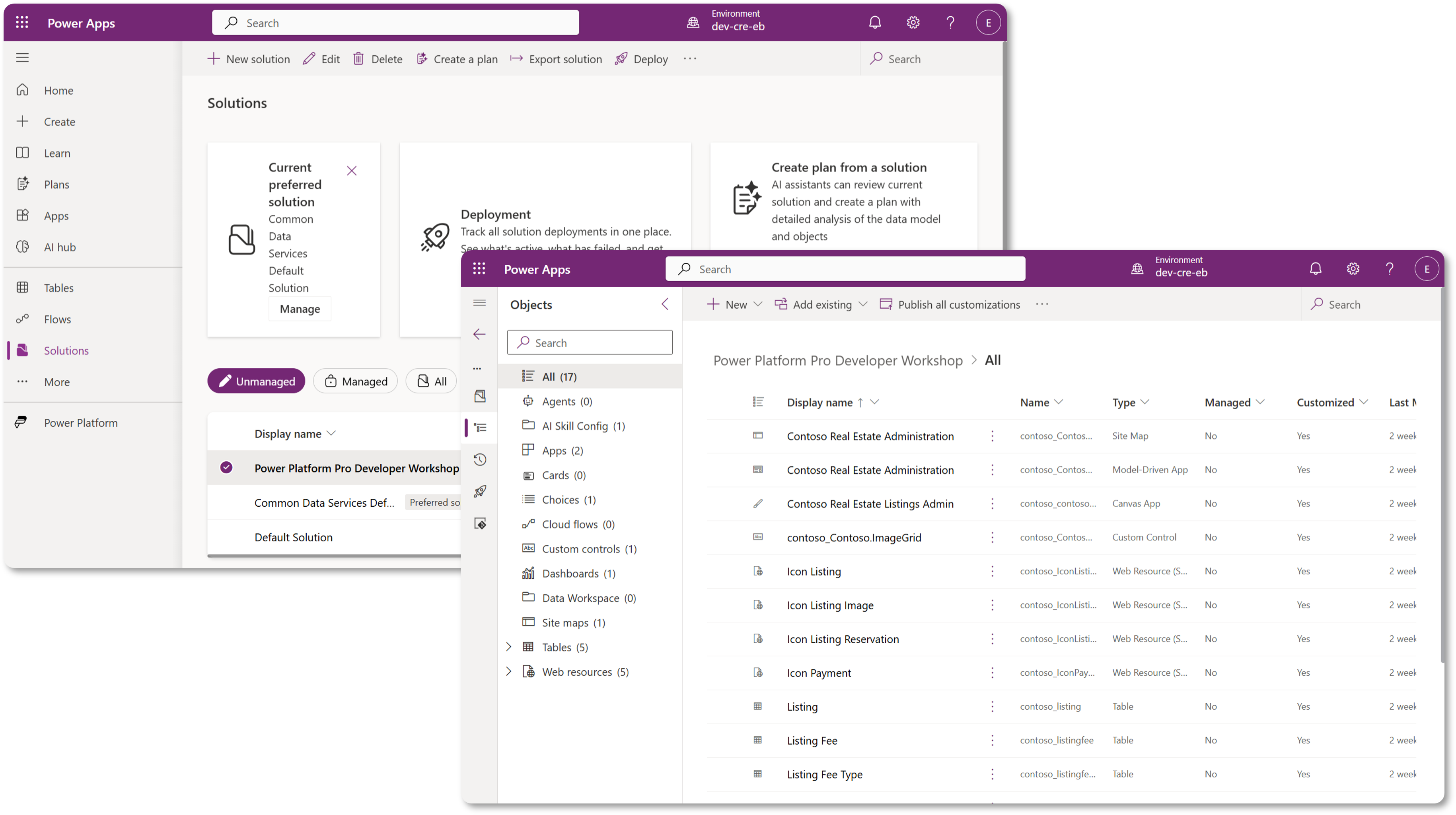Open the Tables page from the left navigation
The height and width of the screenshot is (815, 1456).
(59, 288)
